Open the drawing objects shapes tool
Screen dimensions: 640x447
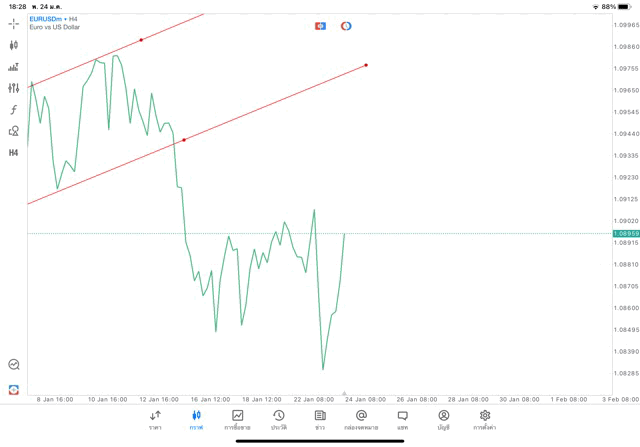coord(13,131)
